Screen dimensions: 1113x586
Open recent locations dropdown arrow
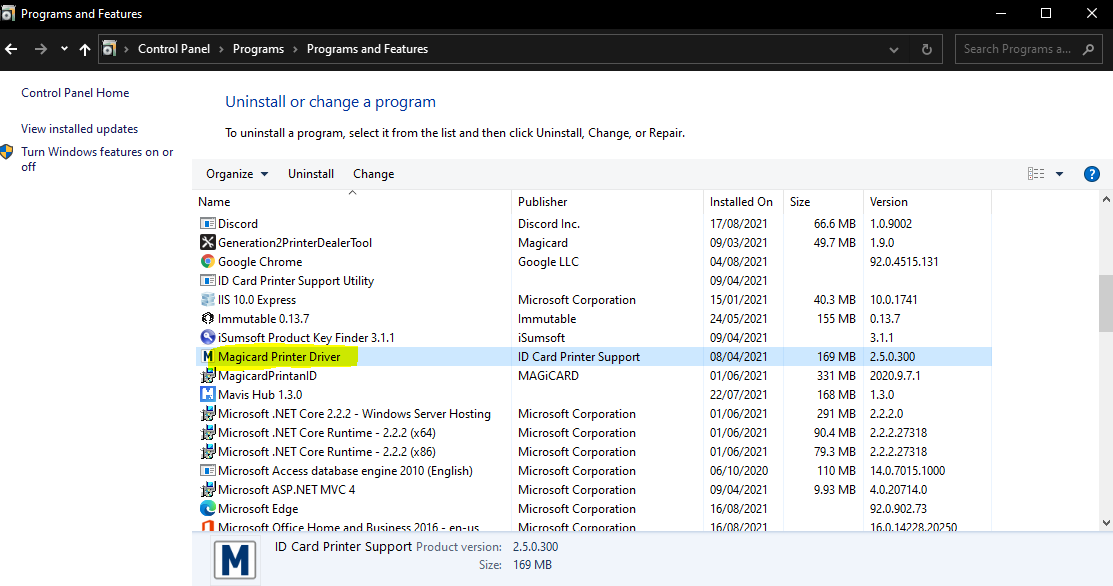tap(64, 49)
